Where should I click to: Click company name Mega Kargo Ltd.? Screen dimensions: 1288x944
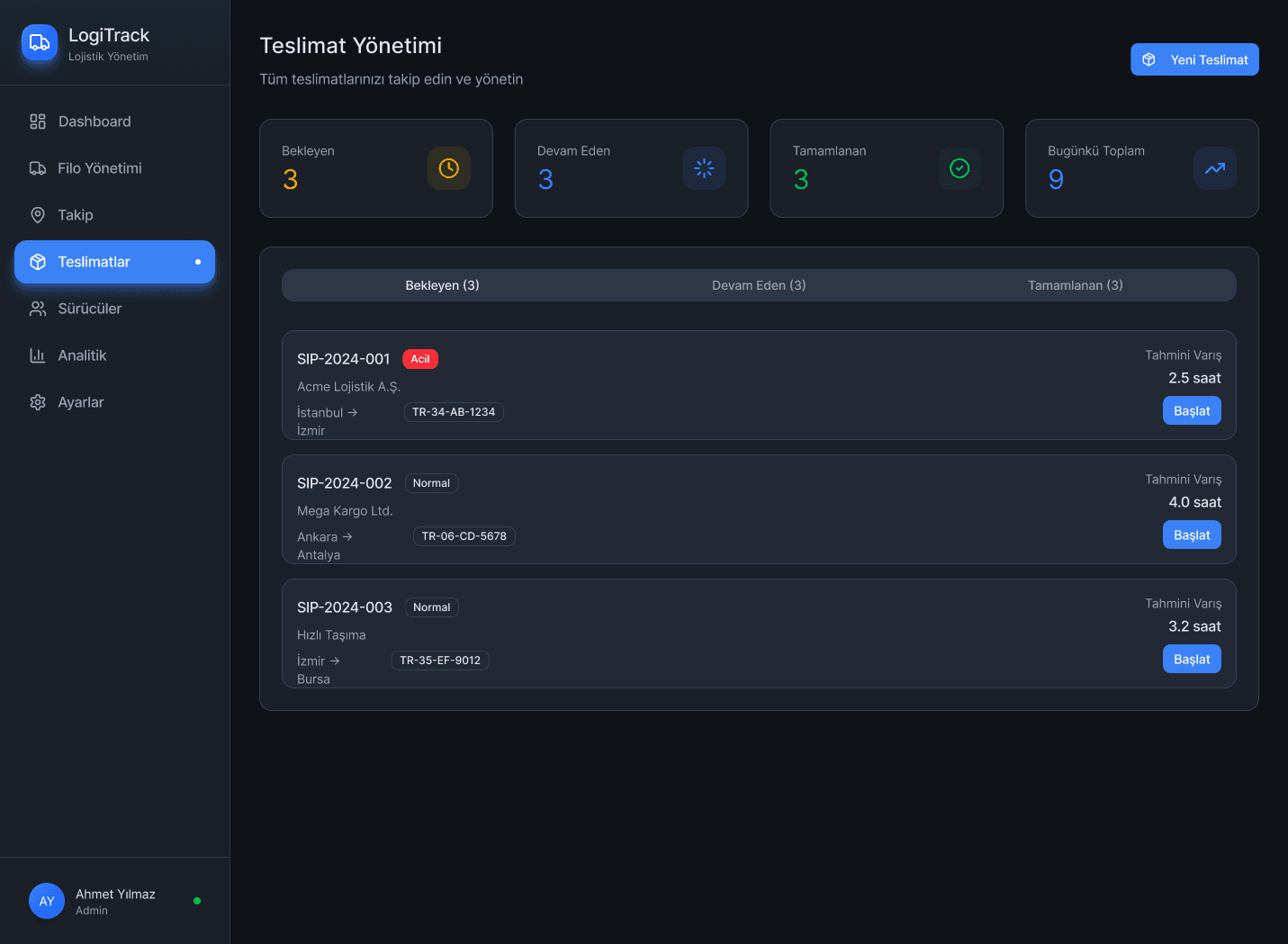point(345,511)
